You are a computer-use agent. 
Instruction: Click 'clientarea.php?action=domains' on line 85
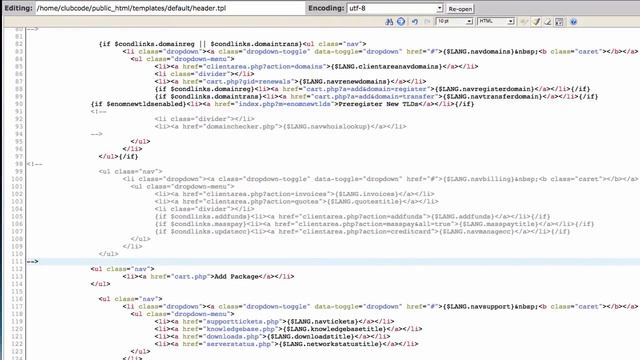click(264, 67)
